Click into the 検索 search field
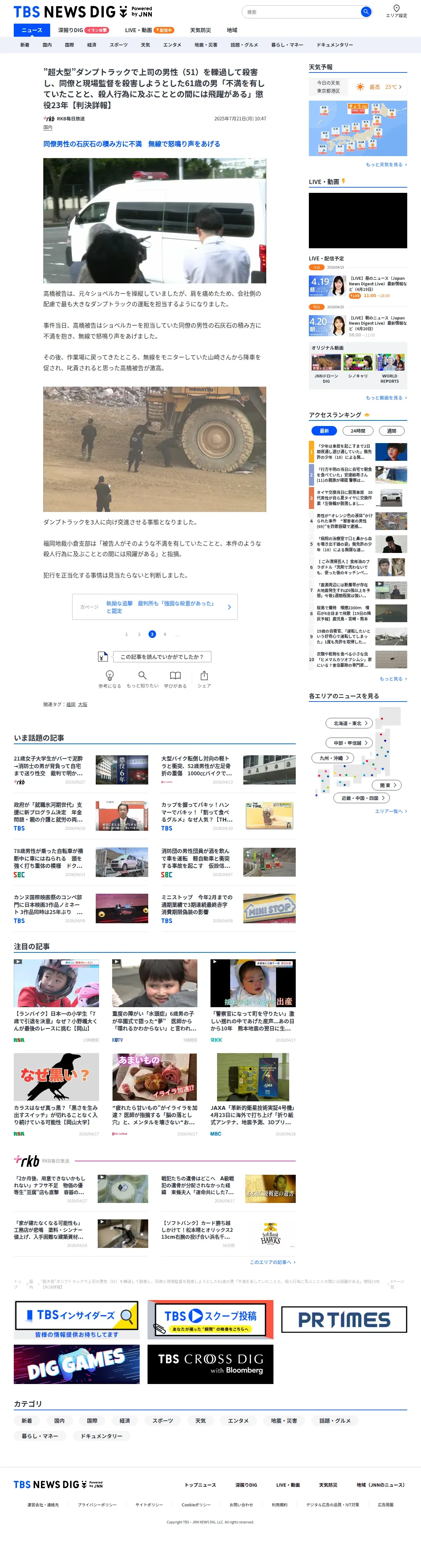Image resolution: width=421 pixels, height=1568 pixels. [302, 11]
